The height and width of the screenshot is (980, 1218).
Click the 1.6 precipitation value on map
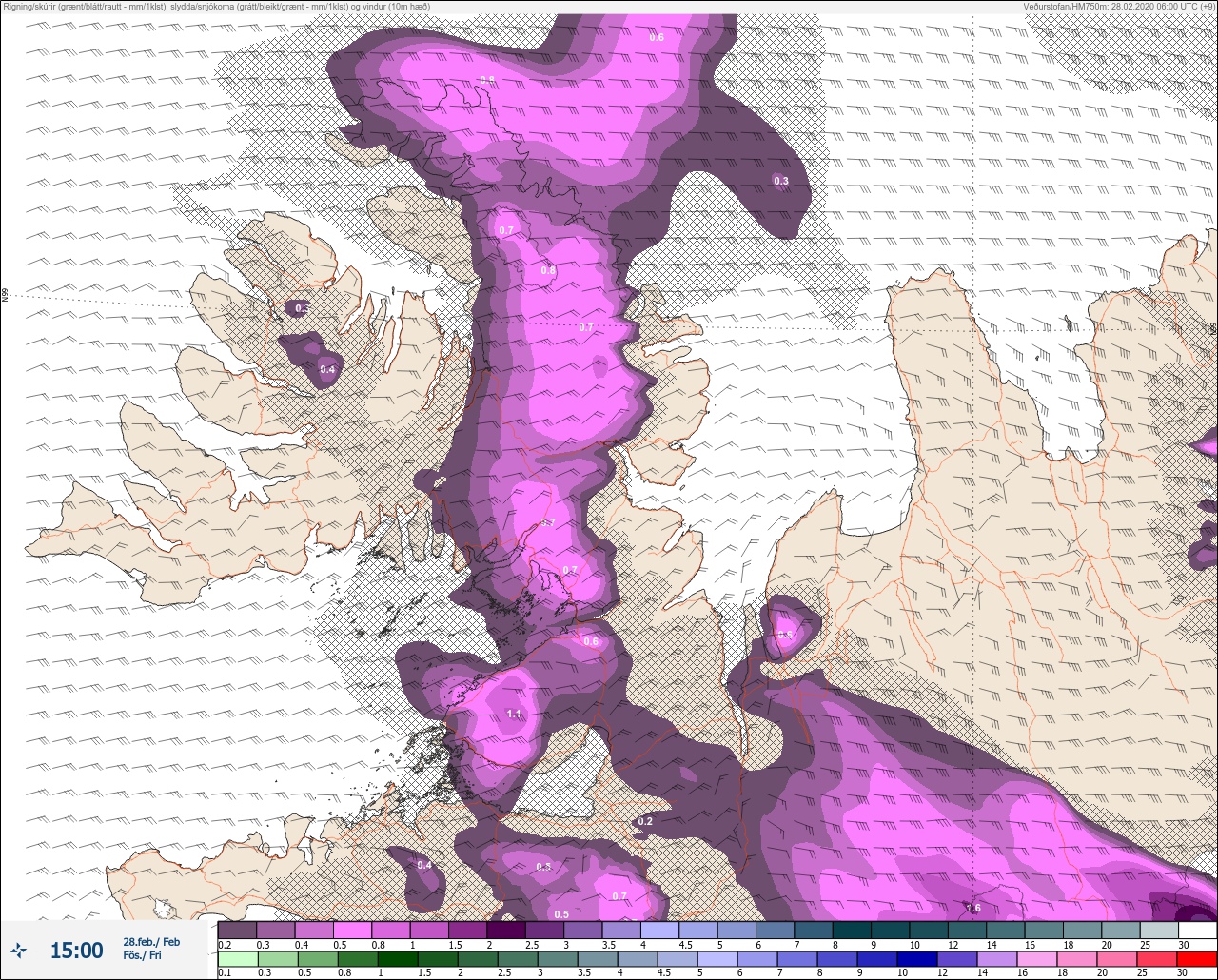(x=973, y=909)
